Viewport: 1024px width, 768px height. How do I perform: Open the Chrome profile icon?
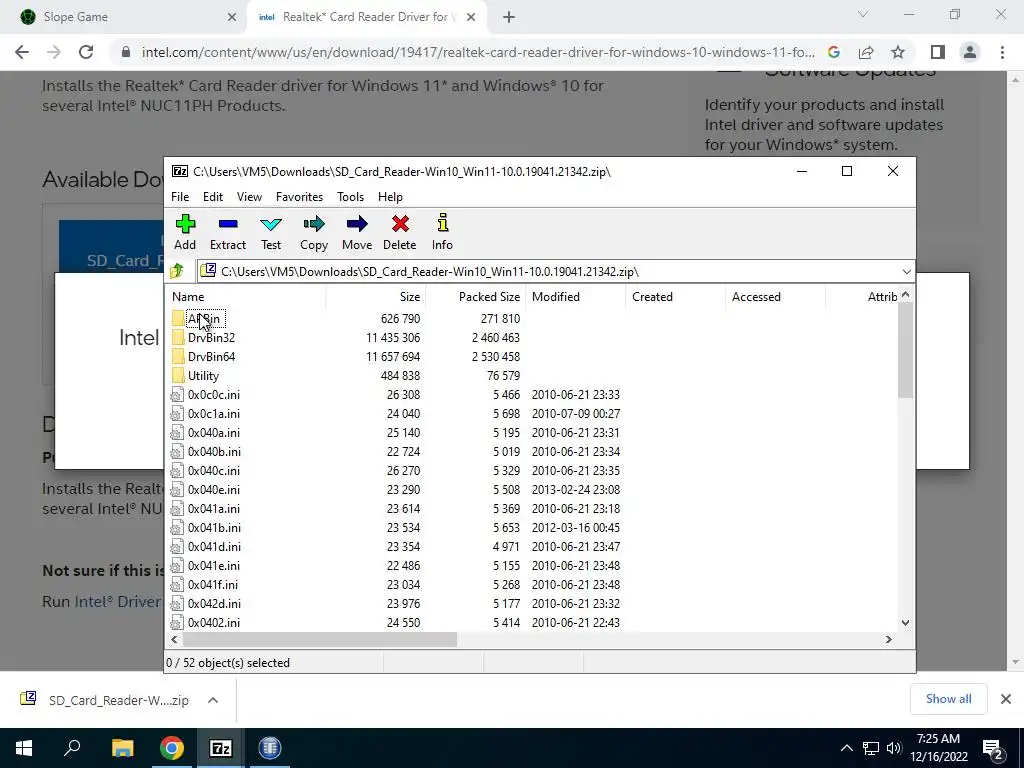pos(970,52)
